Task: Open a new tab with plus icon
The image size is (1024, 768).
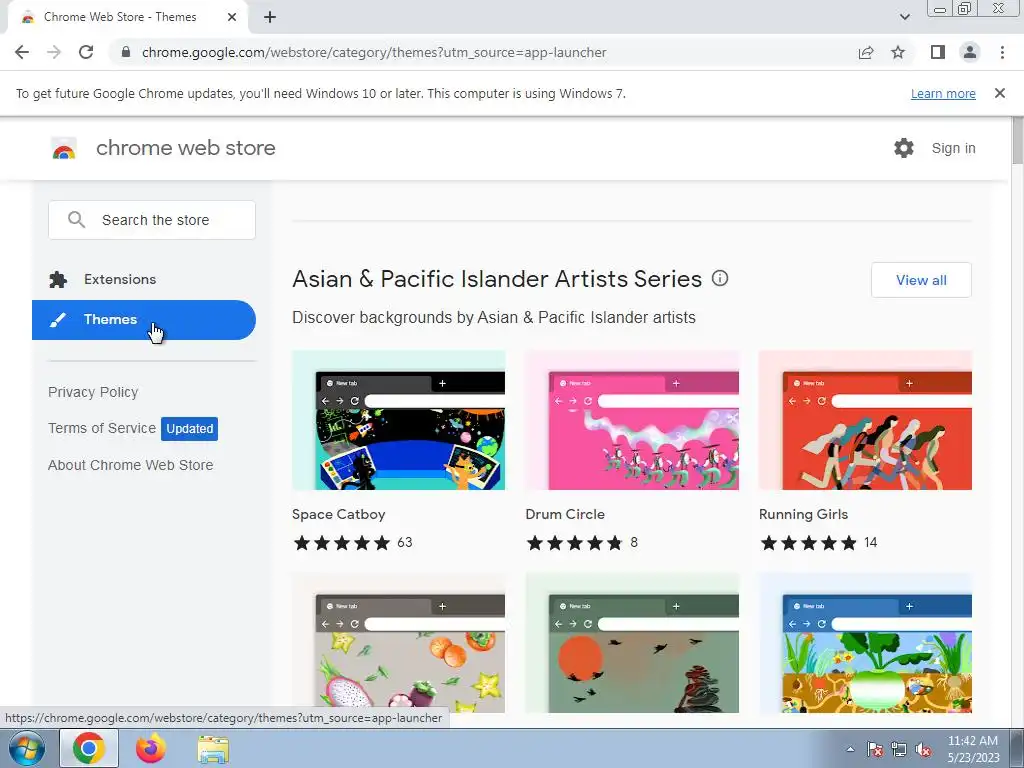Action: click(x=270, y=17)
